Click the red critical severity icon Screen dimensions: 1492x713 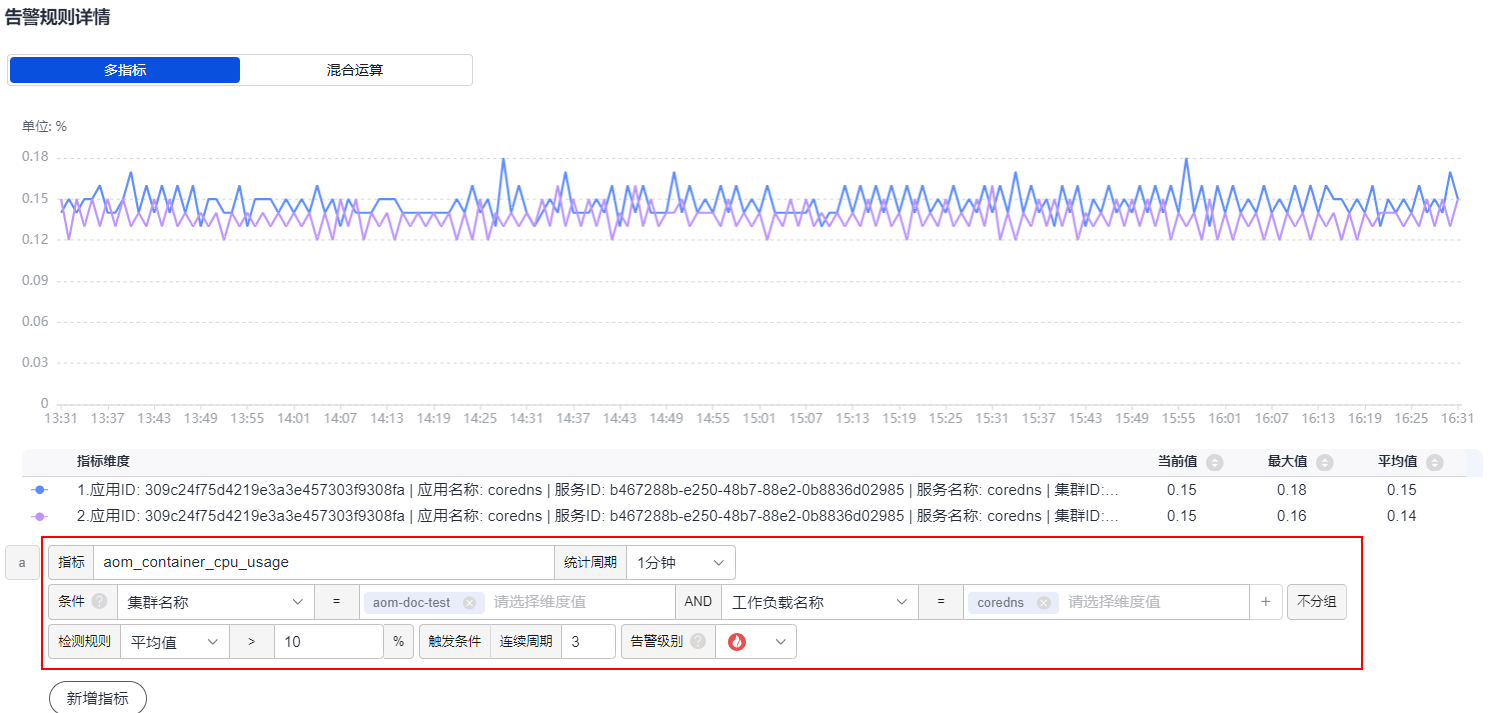(x=737, y=642)
